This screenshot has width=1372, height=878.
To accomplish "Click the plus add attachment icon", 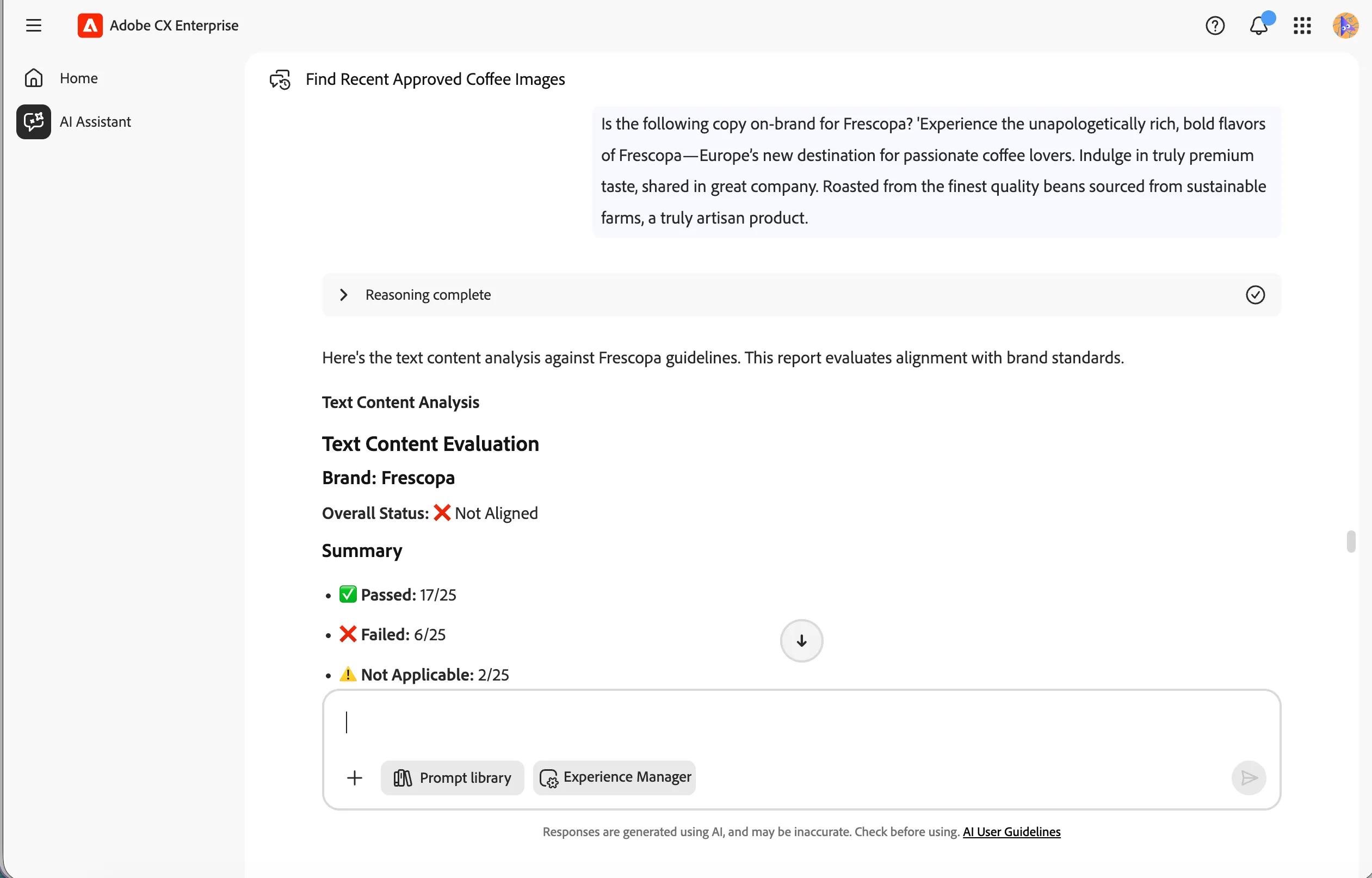I will click(355, 778).
